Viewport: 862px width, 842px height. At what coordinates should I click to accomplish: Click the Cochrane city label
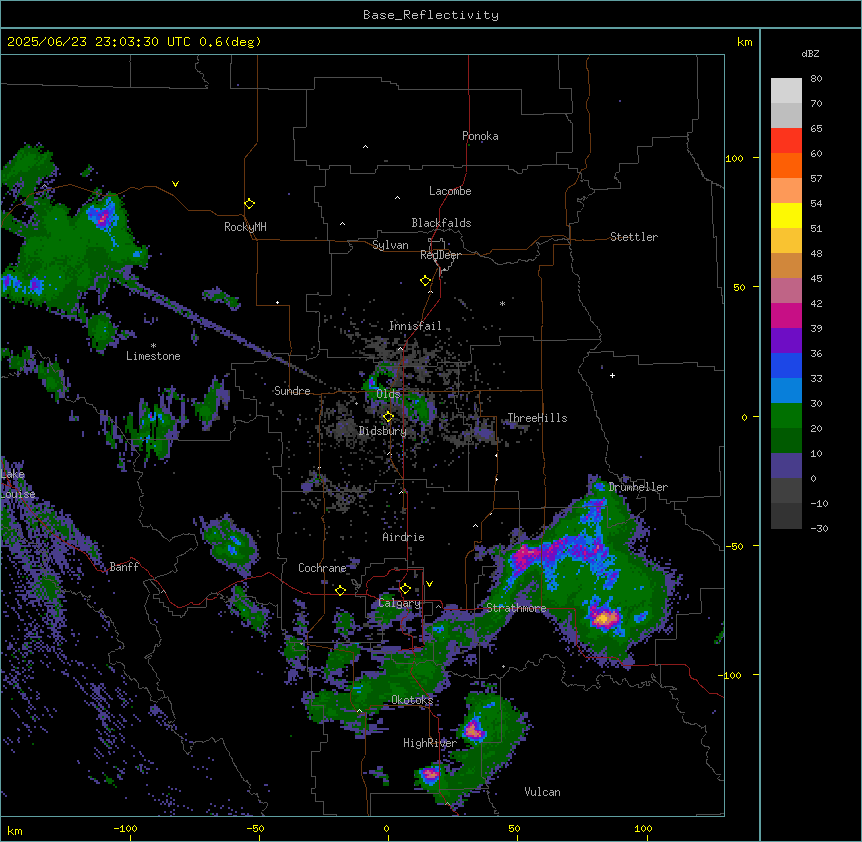tap(322, 568)
